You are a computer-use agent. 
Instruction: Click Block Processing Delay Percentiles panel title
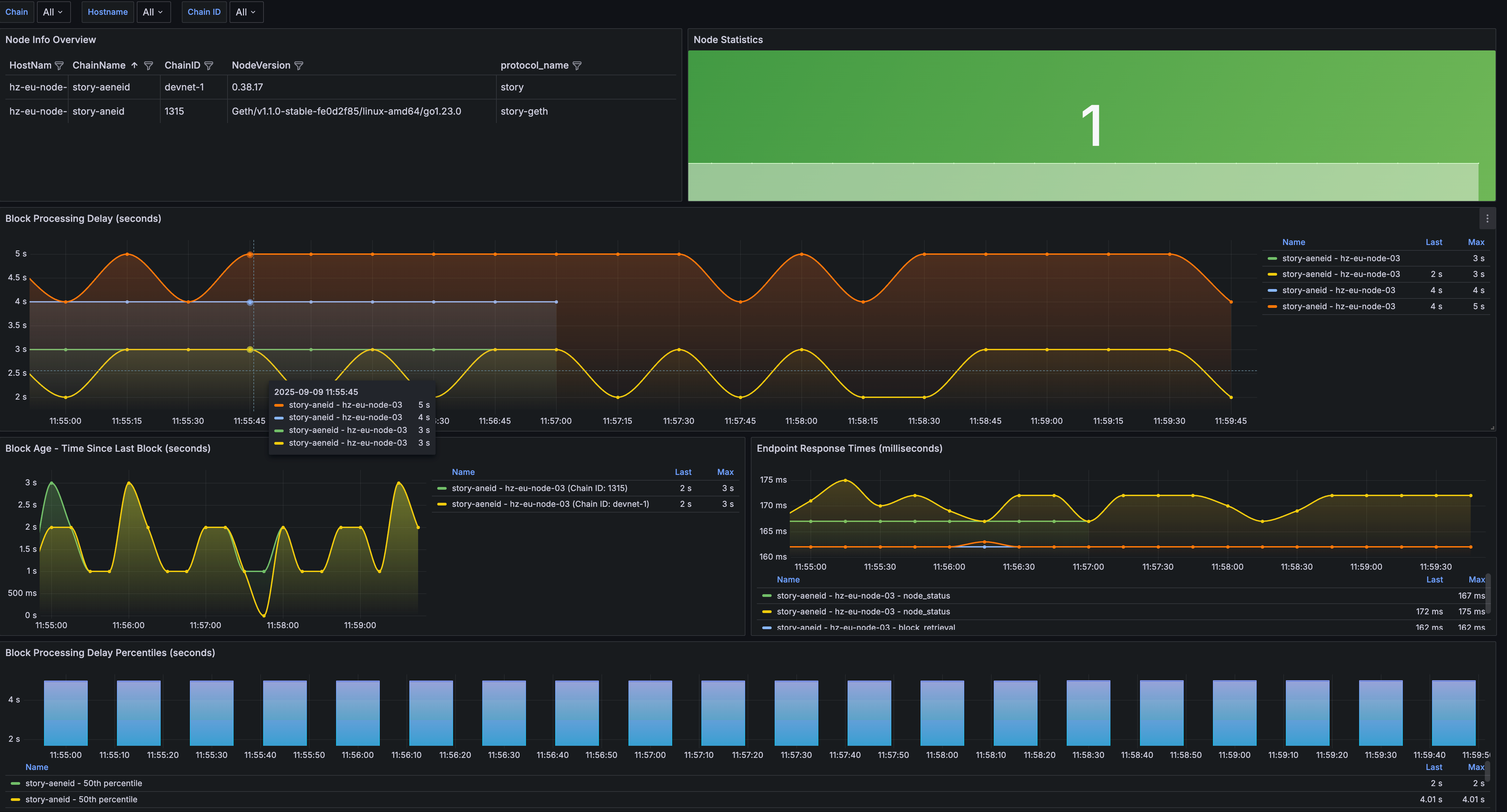click(x=110, y=653)
